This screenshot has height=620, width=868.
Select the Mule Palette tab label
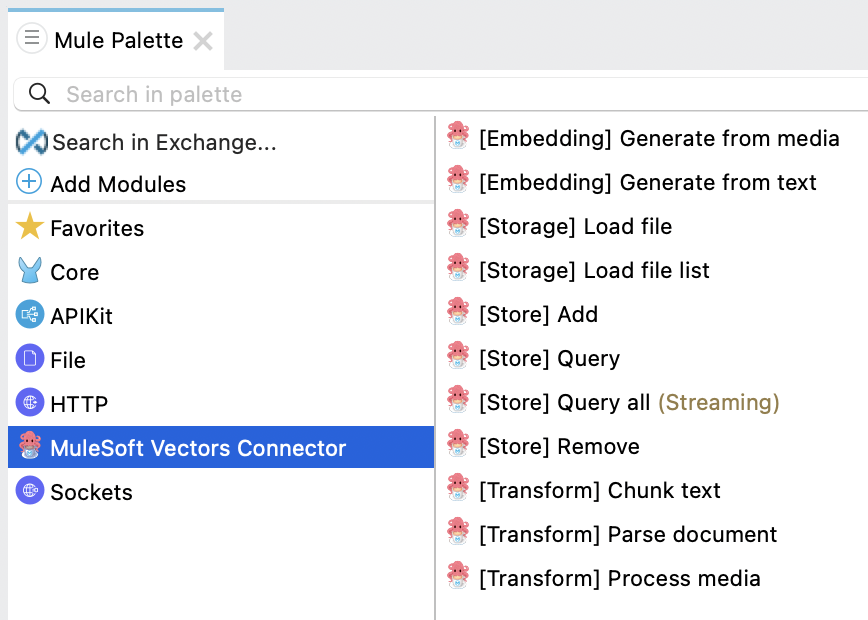point(118,40)
